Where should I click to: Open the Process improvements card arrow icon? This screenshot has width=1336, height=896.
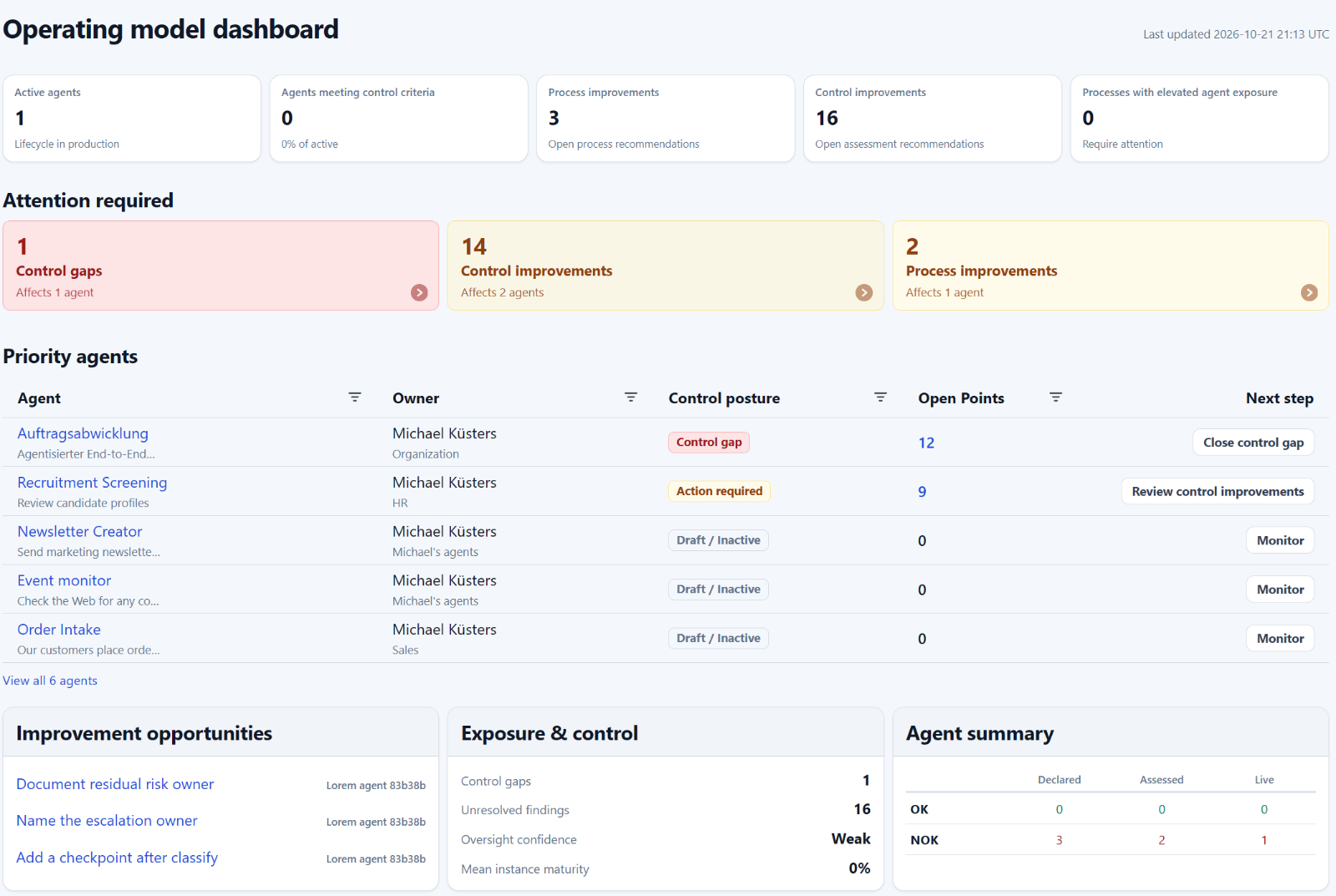tap(1309, 292)
